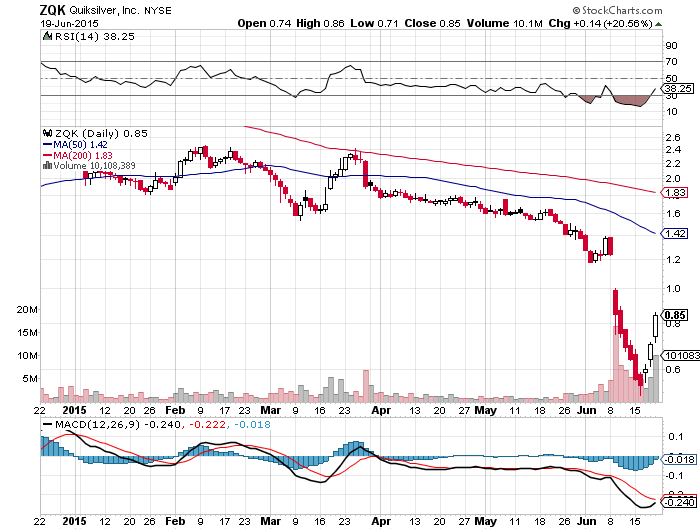Click the High 0.86 value in header
Screen dimensions: 700x530
pyautogui.click(x=320, y=23)
